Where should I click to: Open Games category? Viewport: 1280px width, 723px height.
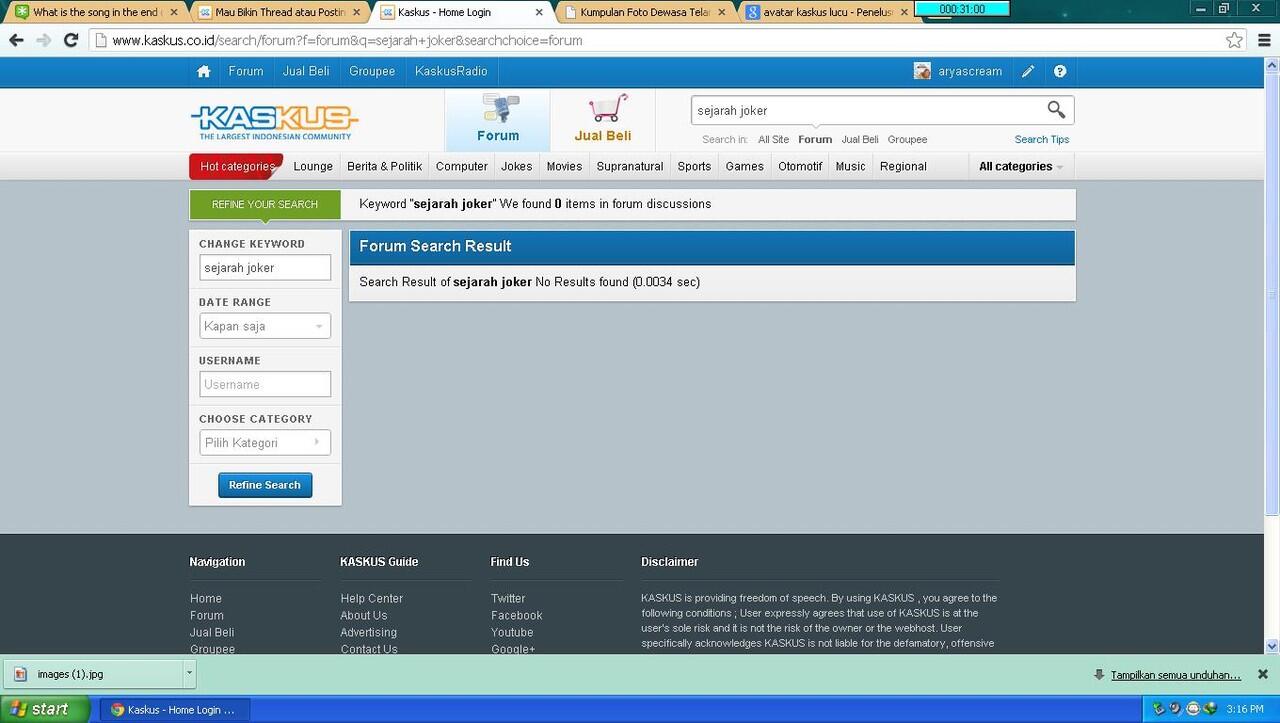click(745, 167)
